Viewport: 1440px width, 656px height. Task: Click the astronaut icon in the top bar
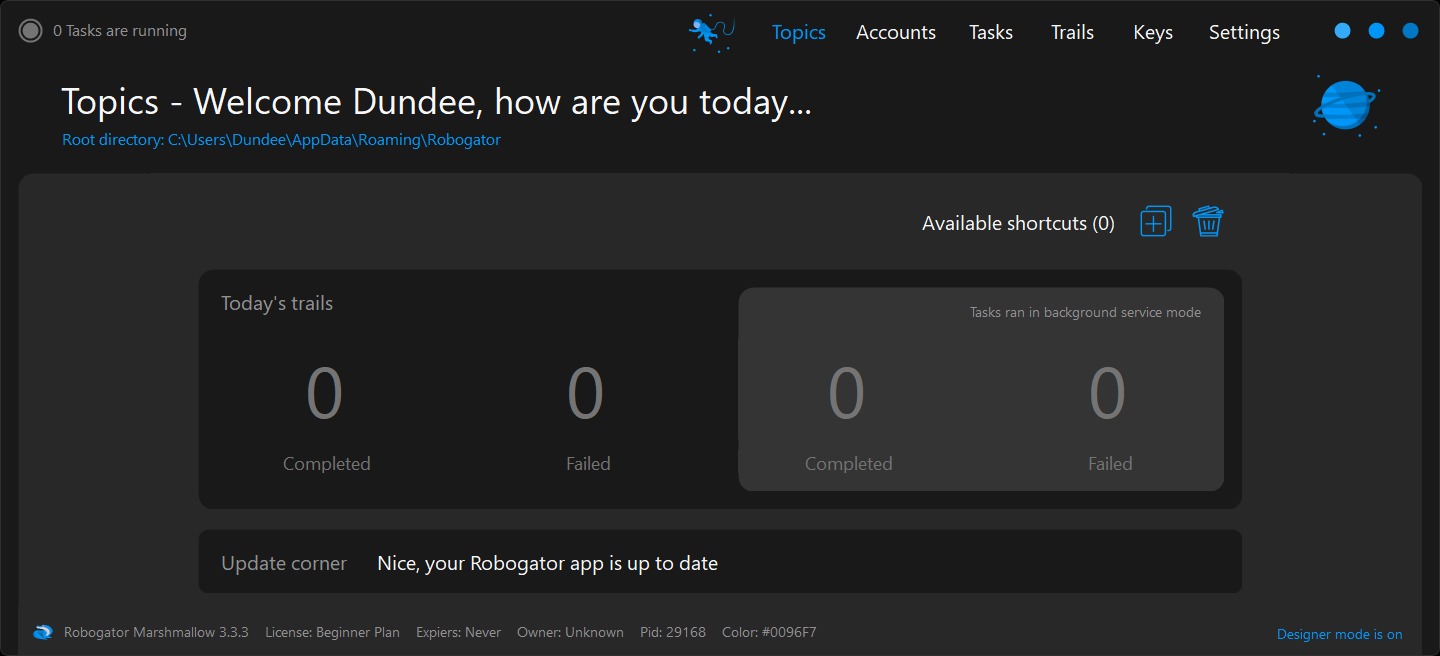coord(711,32)
